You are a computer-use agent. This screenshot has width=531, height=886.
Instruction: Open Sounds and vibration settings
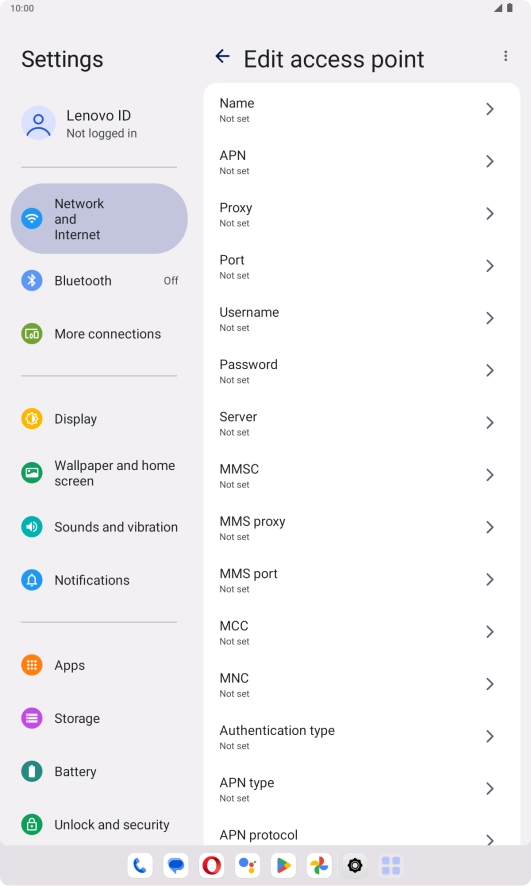coord(99,527)
